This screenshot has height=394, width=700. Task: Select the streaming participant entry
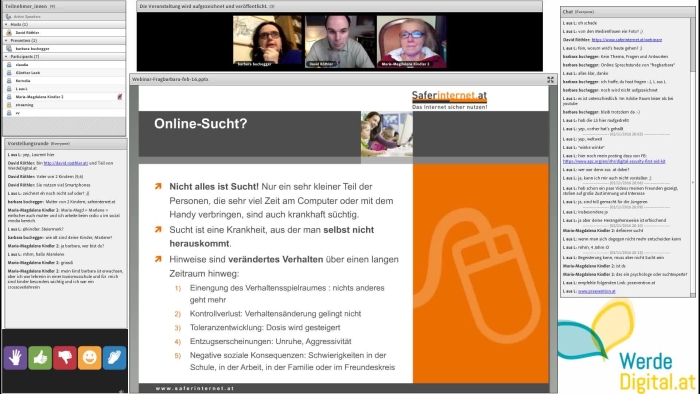pos(64,105)
